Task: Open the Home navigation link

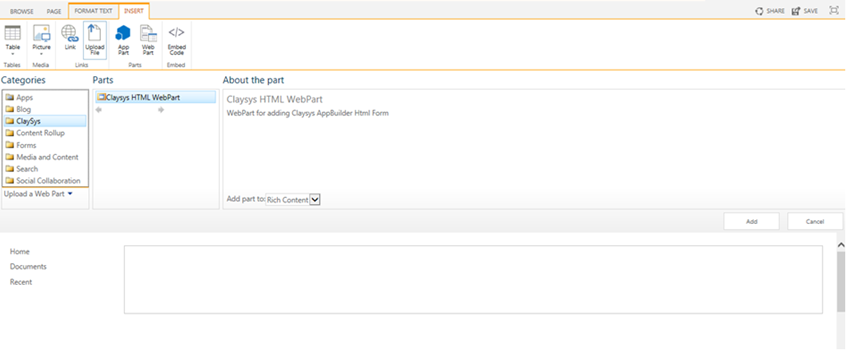Action: (20, 252)
